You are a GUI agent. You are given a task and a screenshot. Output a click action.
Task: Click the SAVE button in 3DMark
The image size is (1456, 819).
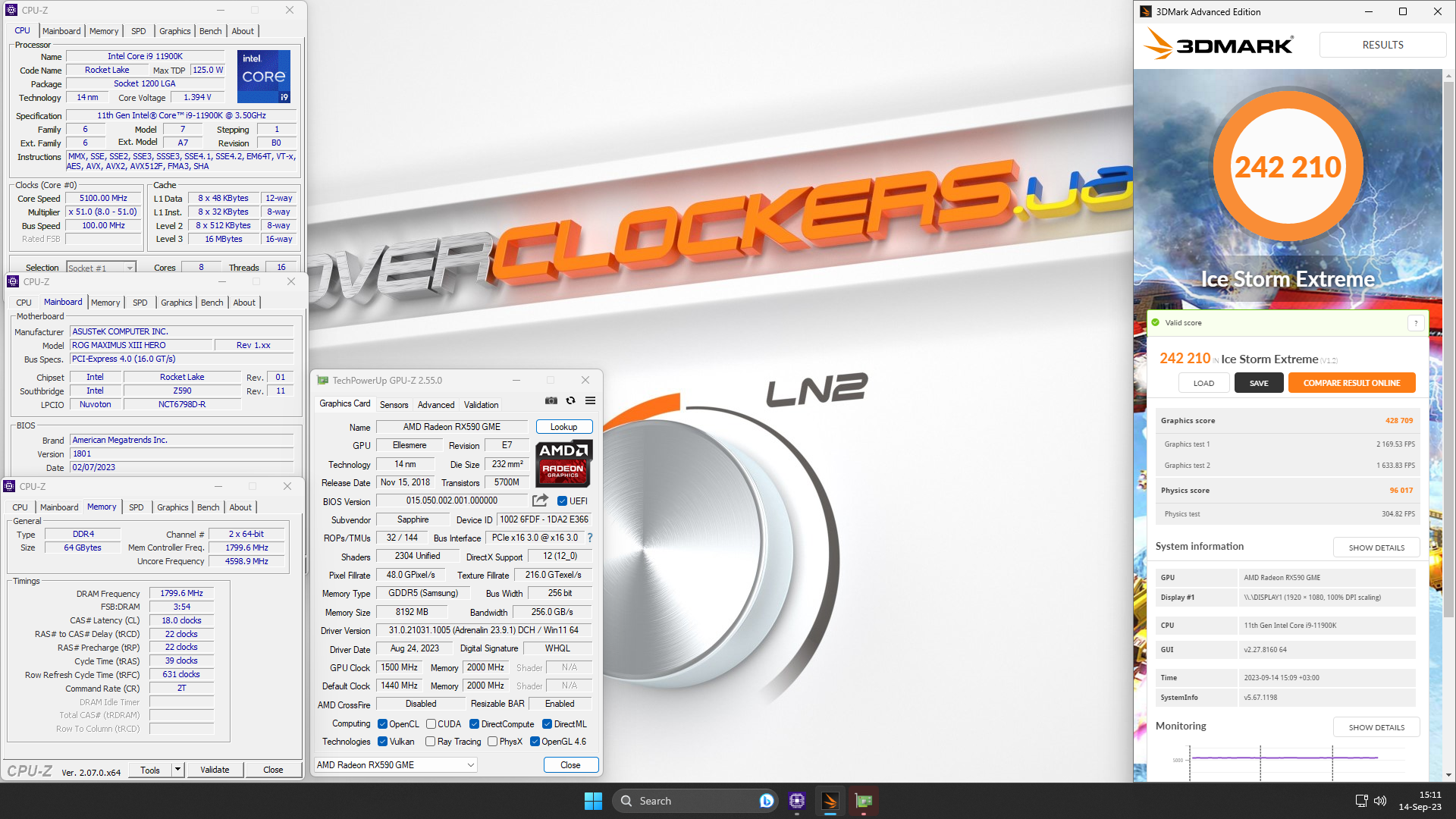(x=1259, y=383)
